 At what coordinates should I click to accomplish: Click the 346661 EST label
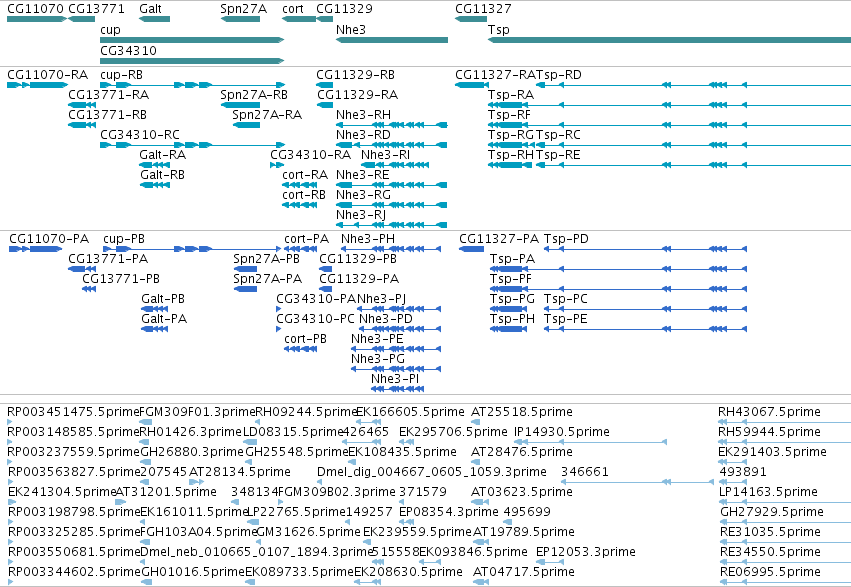tap(585, 472)
